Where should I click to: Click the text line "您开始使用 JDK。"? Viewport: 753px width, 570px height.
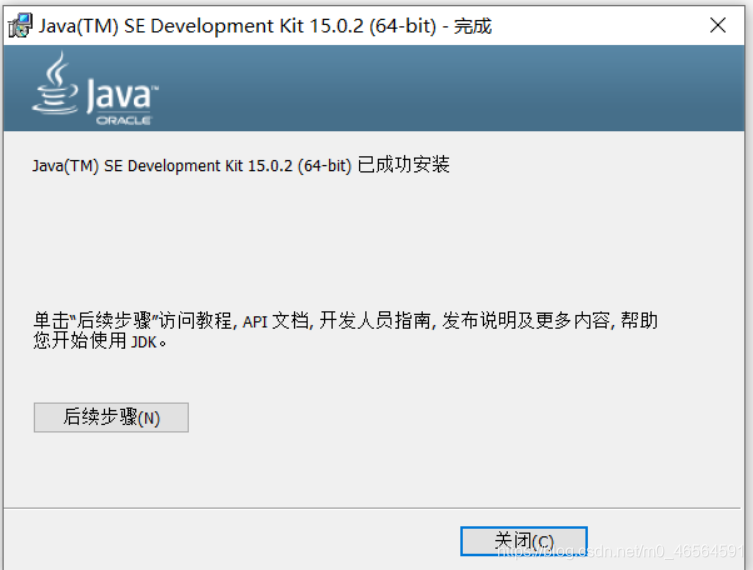[x=100, y=341]
